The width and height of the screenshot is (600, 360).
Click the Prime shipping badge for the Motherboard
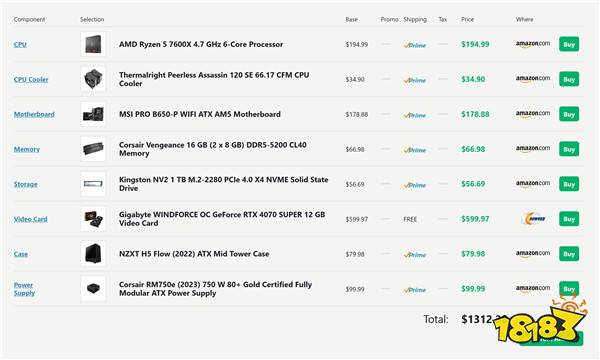point(414,115)
